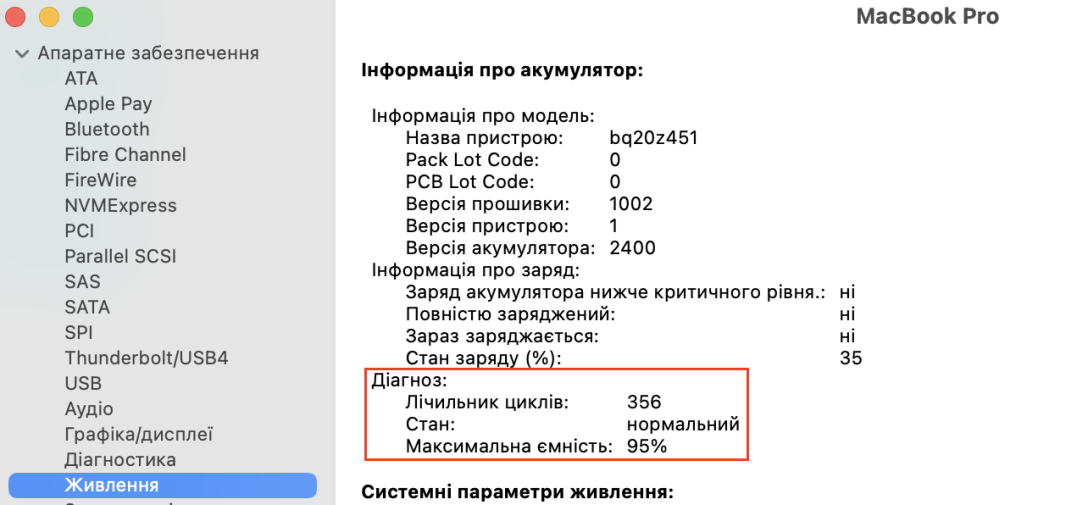Click Parallel SCSI in the sidebar
Screen dimensions: 1088x505
click(x=120, y=257)
